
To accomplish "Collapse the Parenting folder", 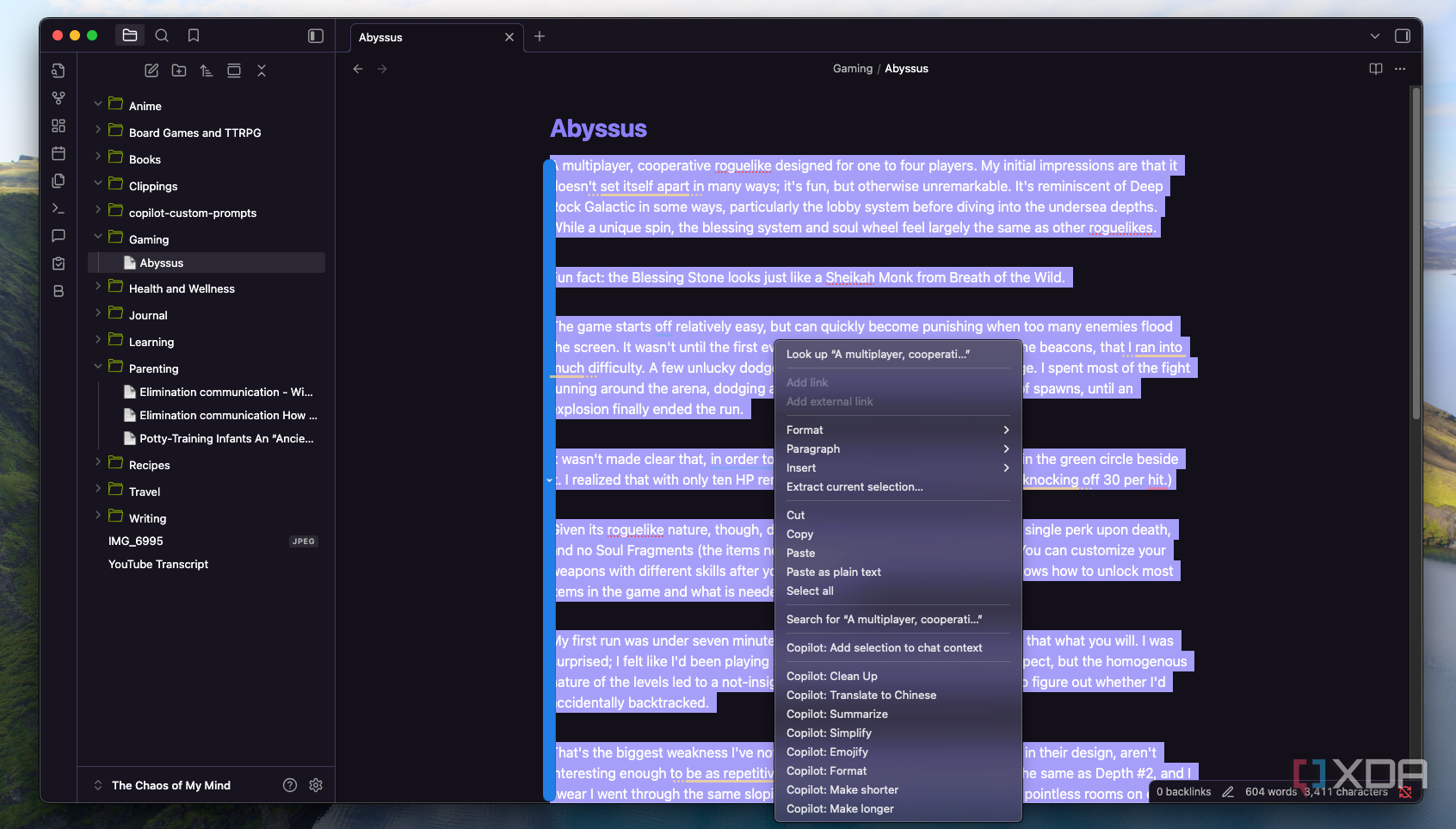I will click(98, 368).
